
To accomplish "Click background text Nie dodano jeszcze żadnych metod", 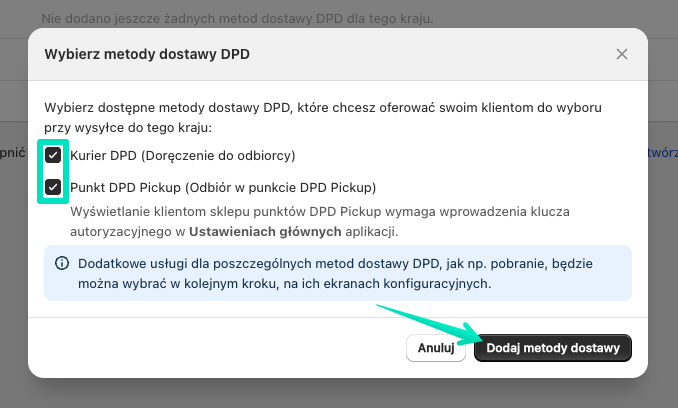I will click(x=237, y=19).
